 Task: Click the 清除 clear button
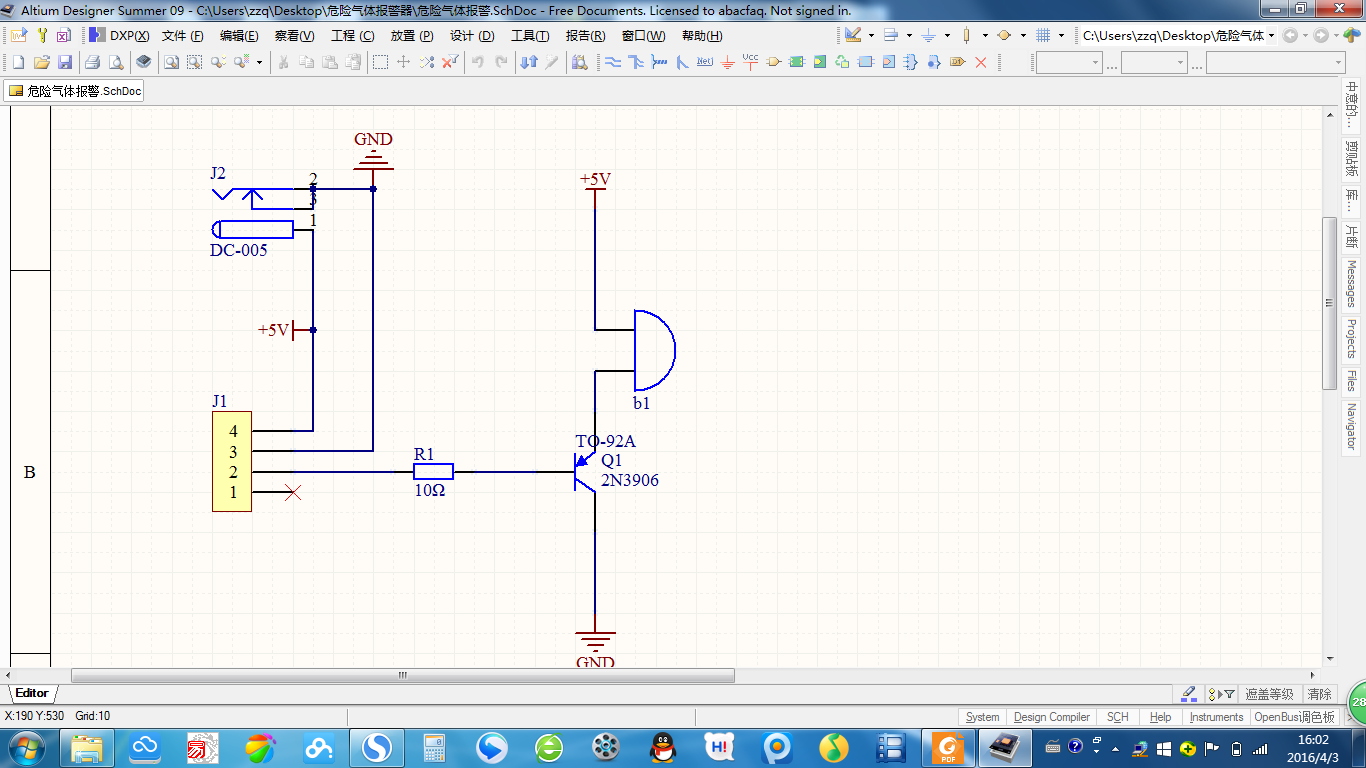click(x=1319, y=694)
